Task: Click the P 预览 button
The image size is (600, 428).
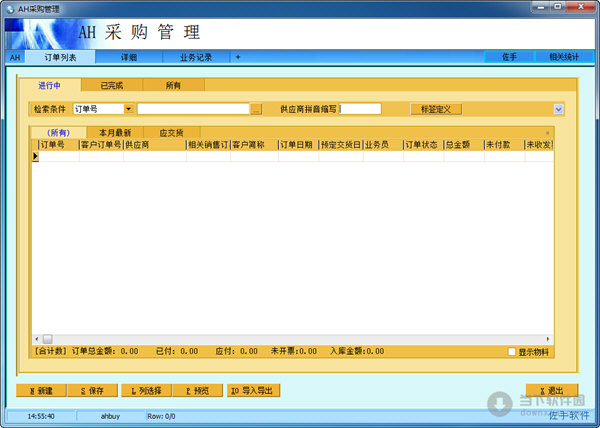Action: (197, 391)
